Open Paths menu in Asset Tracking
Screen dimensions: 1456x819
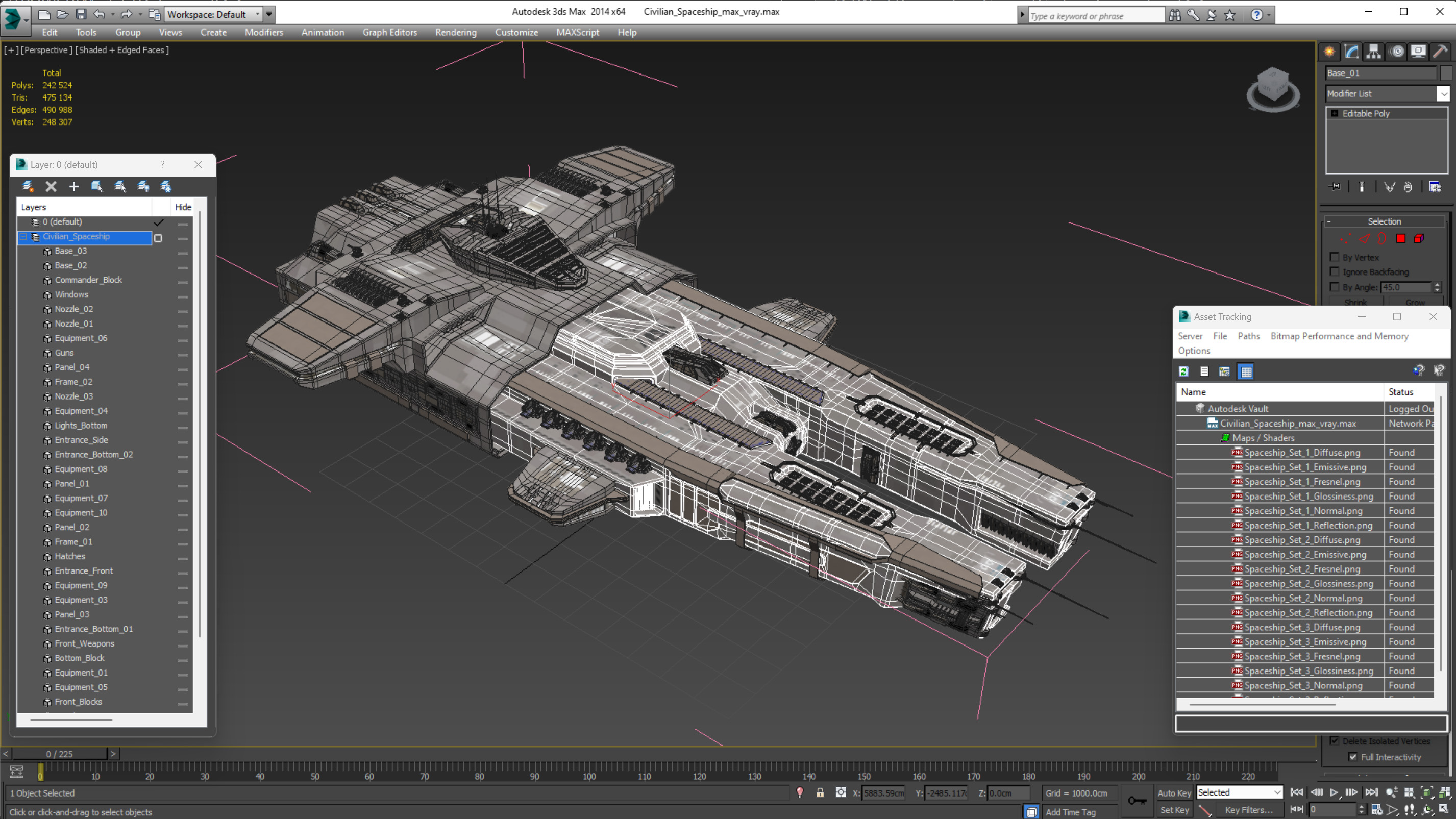(x=1249, y=336)
